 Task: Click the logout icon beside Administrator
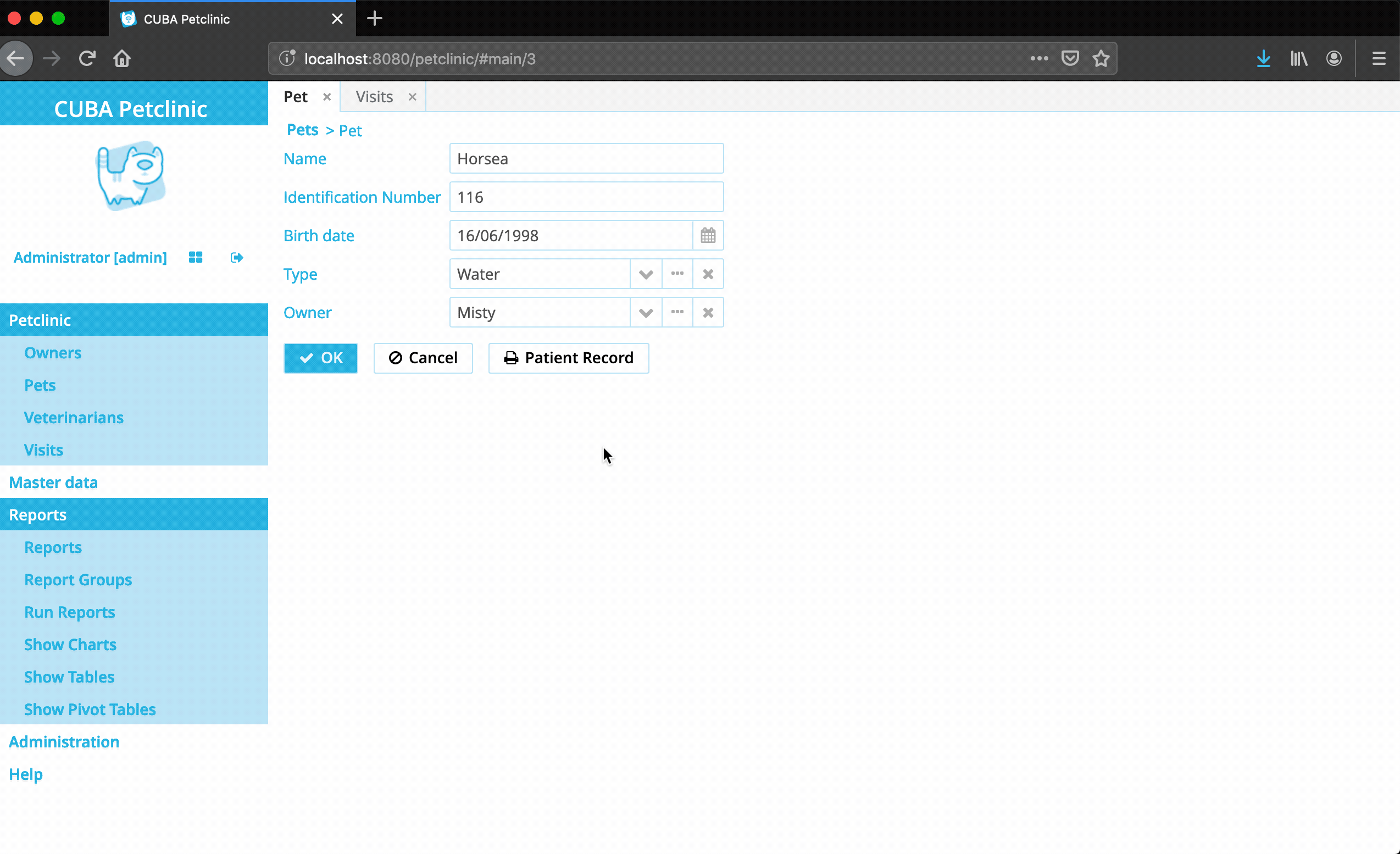click(237, 257)
